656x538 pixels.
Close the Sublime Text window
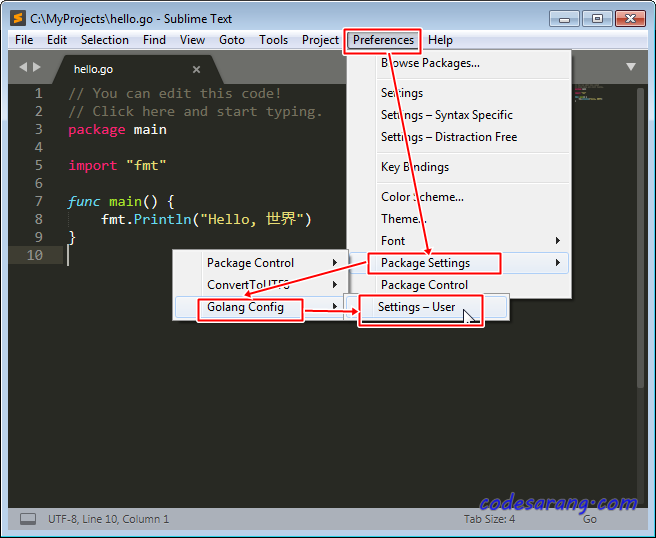(x=630, y=19)
